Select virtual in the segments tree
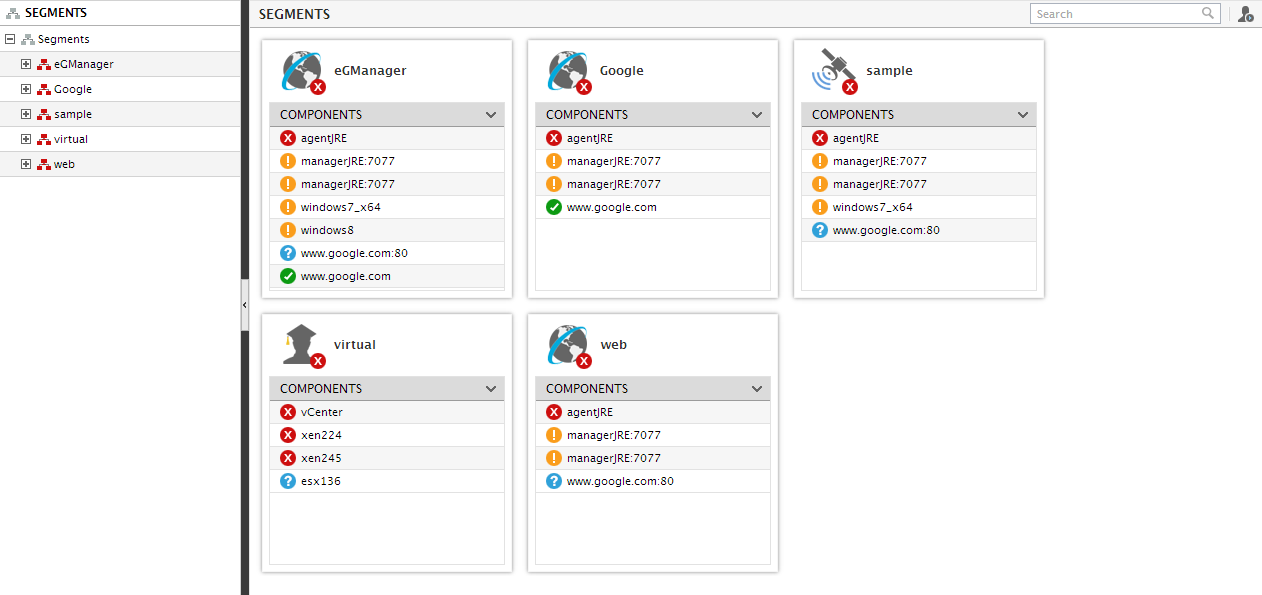1262x595 pixels. click(71, 139)
